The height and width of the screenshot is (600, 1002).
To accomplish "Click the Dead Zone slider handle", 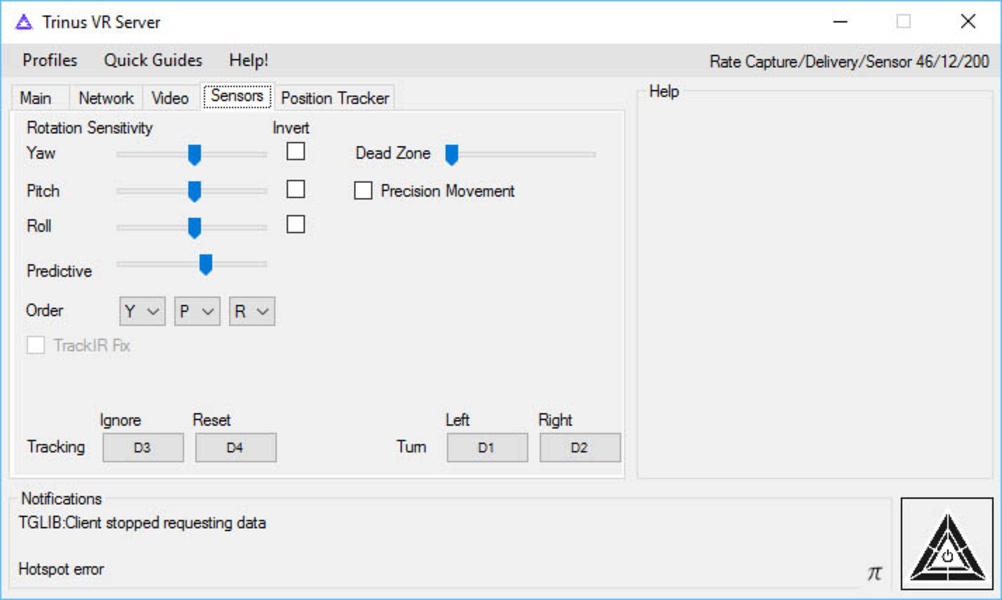I will pos(451,154).
